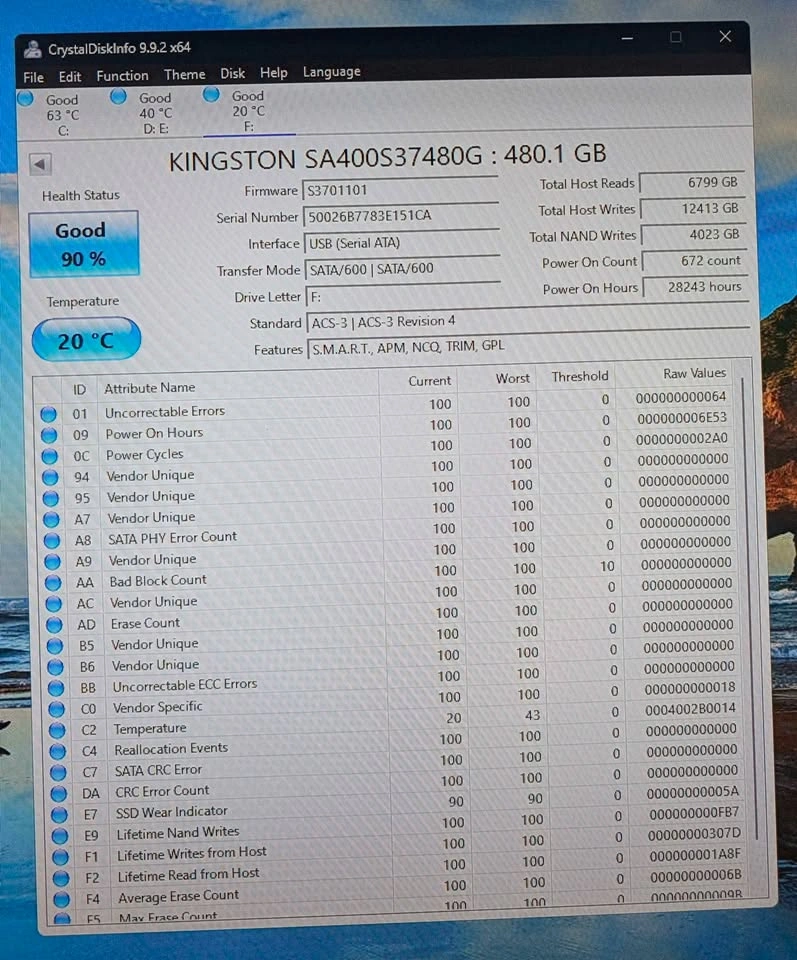797x960 pixels.
Task: Click the 20 °C temperature indicator
Action: pos(86,340)
